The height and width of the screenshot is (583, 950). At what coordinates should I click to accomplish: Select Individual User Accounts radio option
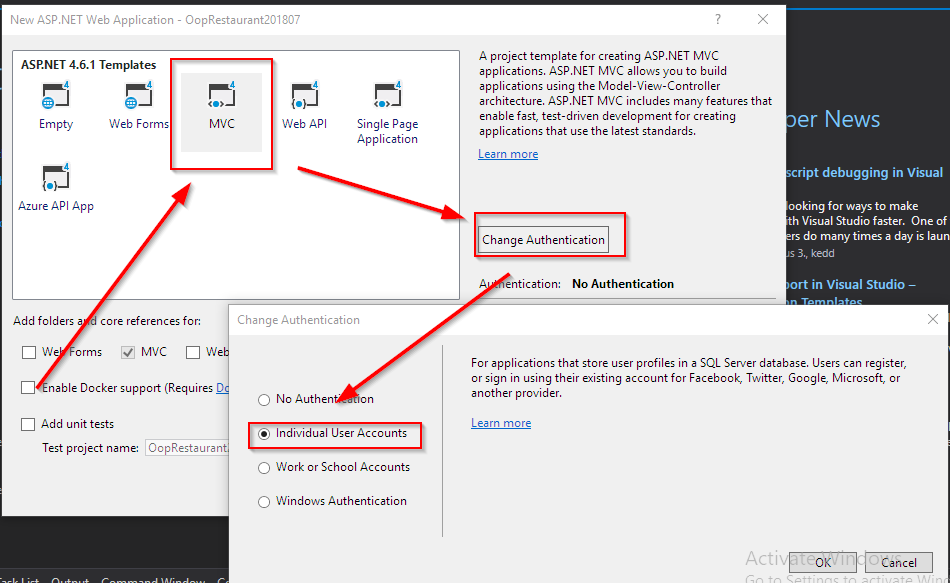(x=264, y=434)
